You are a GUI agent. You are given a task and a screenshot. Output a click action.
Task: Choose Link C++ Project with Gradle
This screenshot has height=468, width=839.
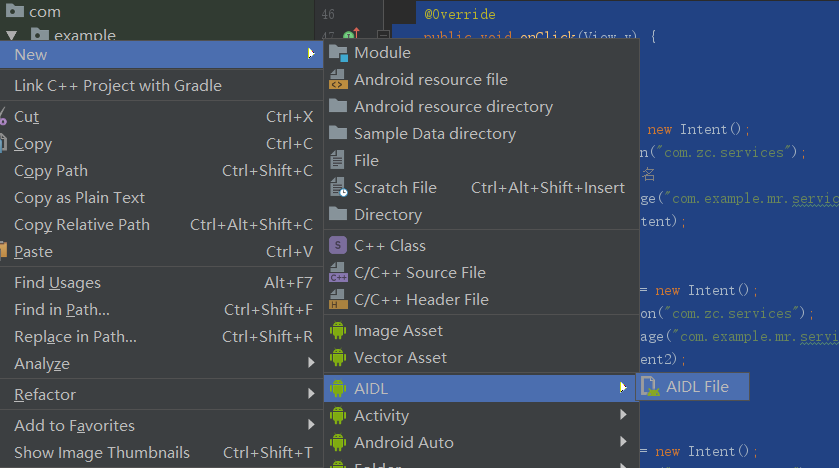pos(161,86)
